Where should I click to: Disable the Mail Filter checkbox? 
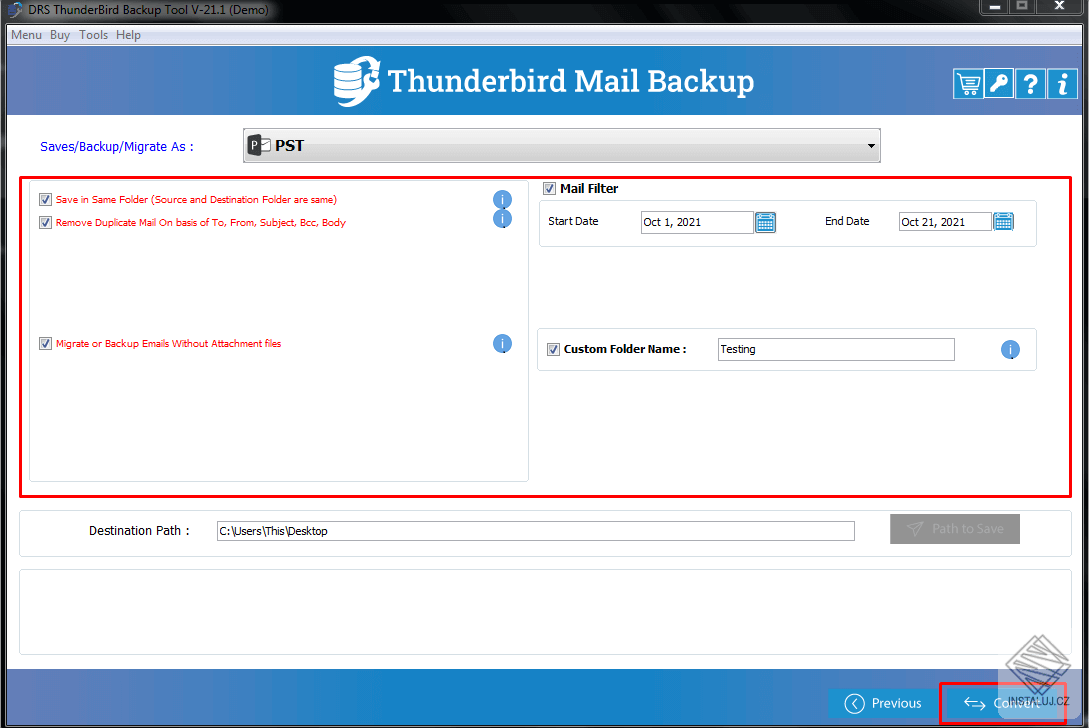click(x=549, y=188)
